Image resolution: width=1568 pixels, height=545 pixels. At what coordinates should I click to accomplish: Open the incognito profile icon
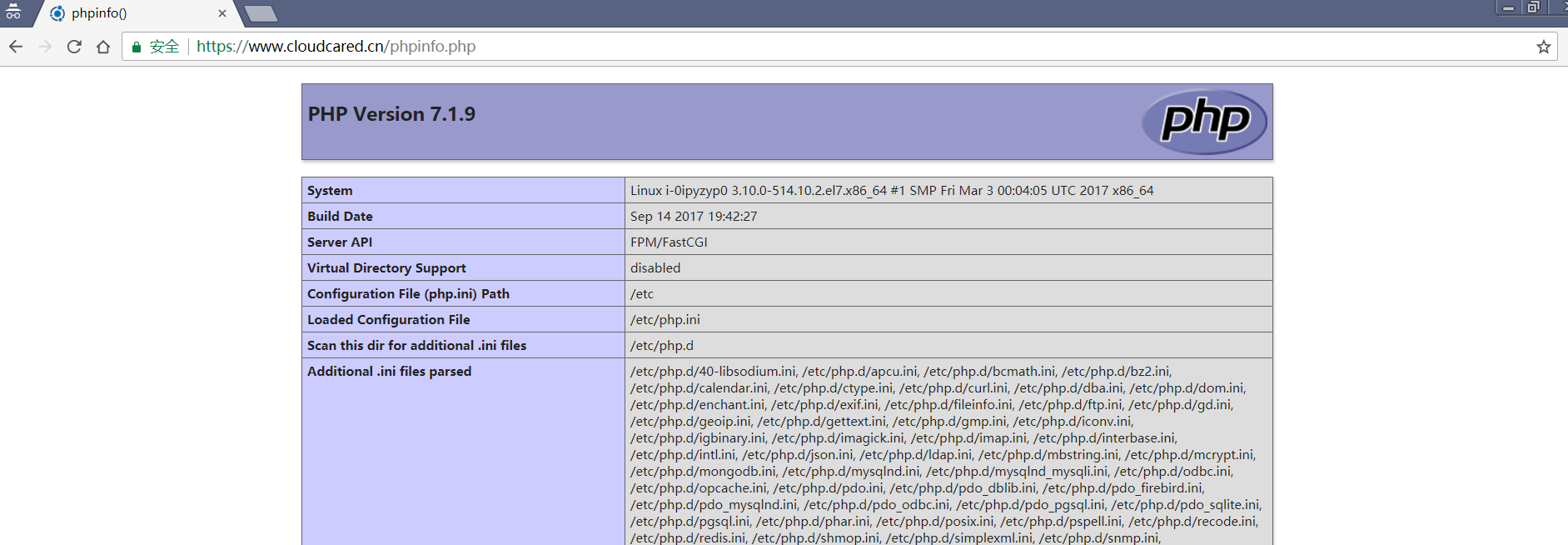(x=13, y=12)
